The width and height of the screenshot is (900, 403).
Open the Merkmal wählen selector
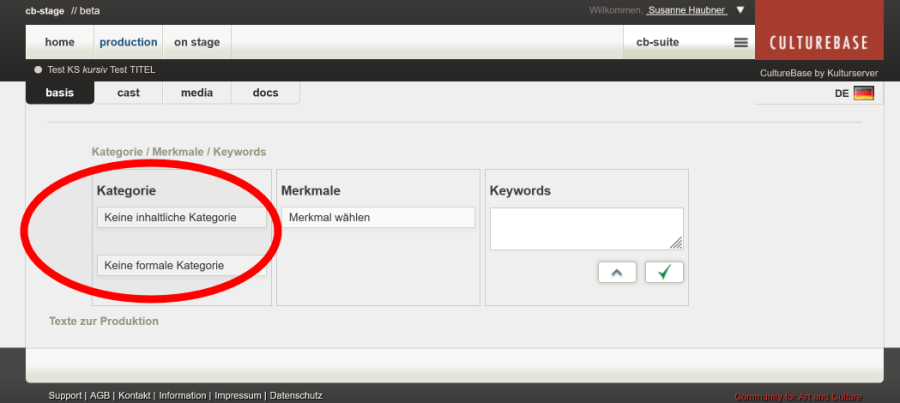[377, 217]
